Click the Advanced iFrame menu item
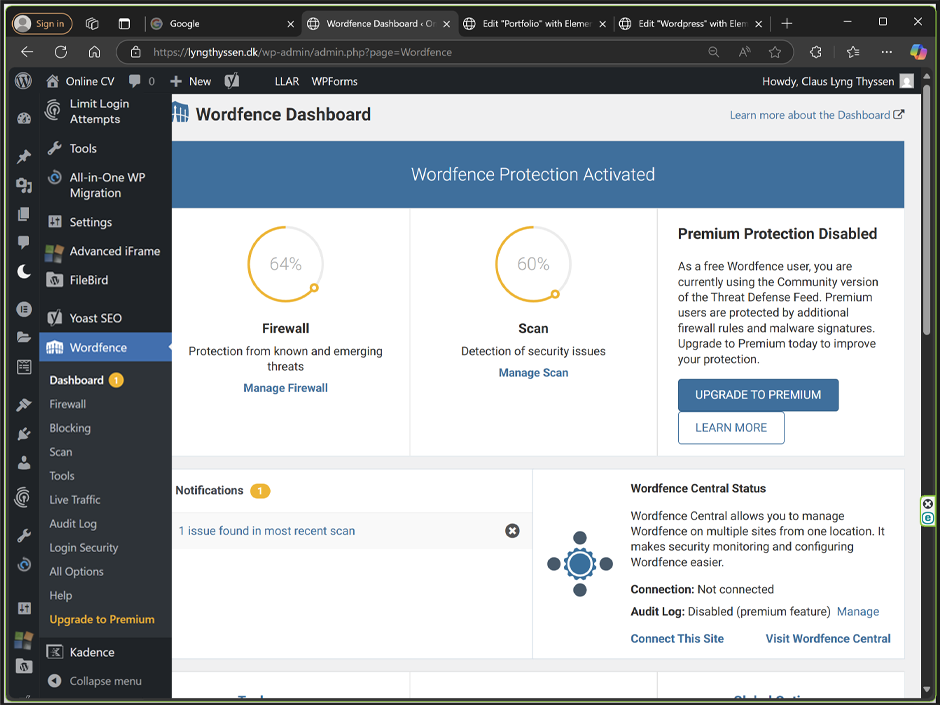Viewport: 940px width, 705px height. click(x=114, y=251)
